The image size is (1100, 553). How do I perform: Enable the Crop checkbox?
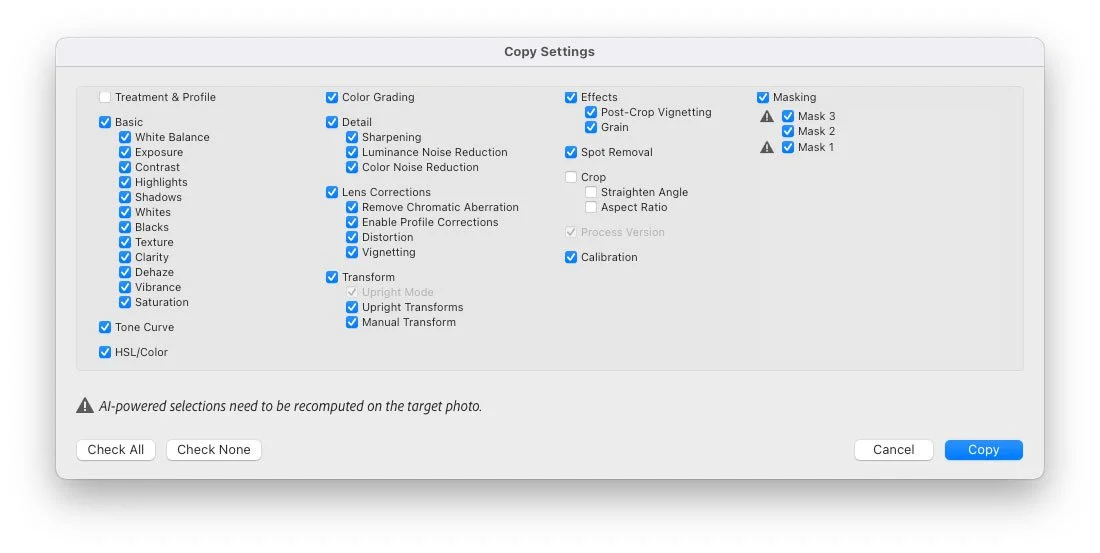(x=571, y=177)
